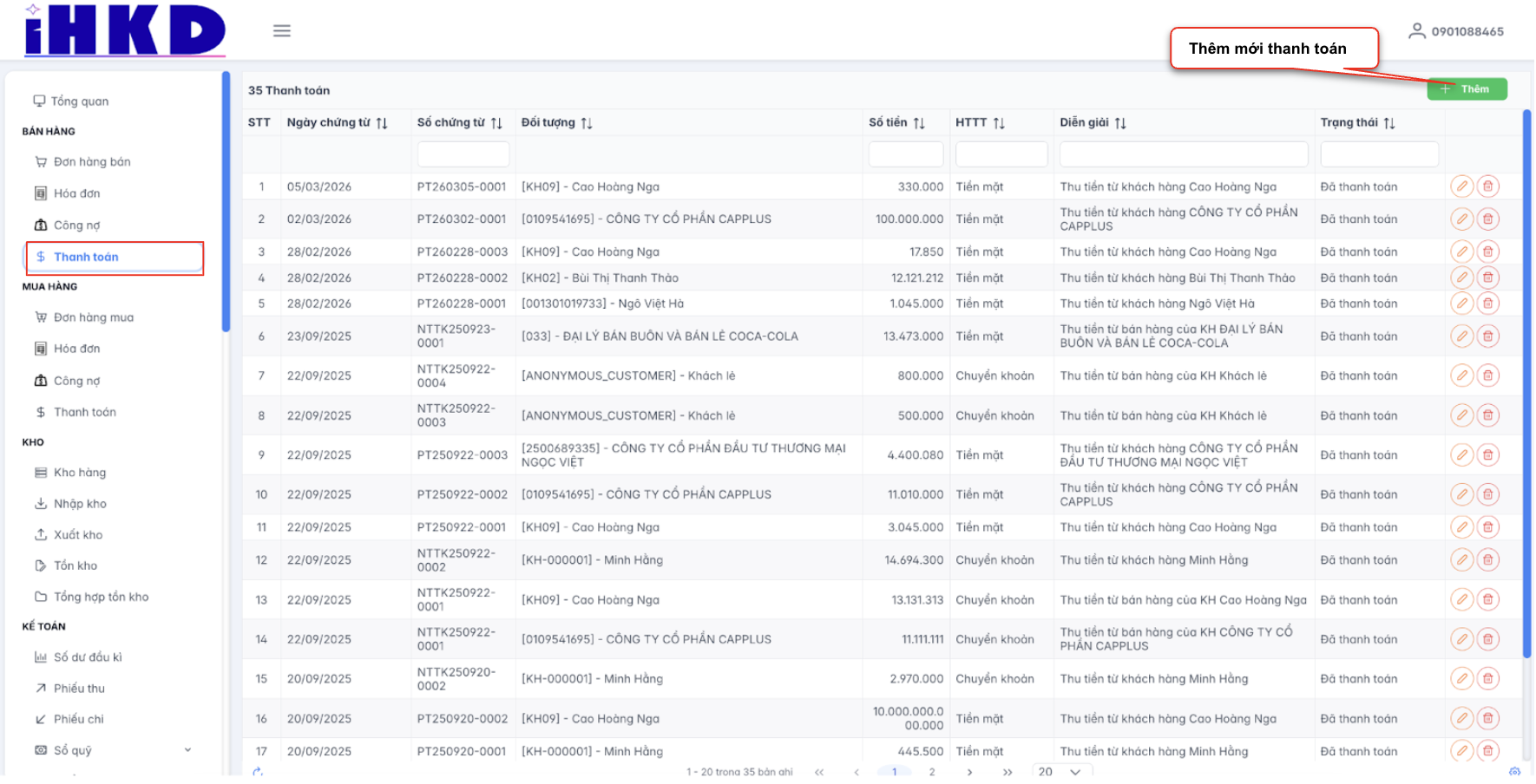Toggle sort on Trạng thái column
1536x784 pixels.
[x=1389, y=123]
